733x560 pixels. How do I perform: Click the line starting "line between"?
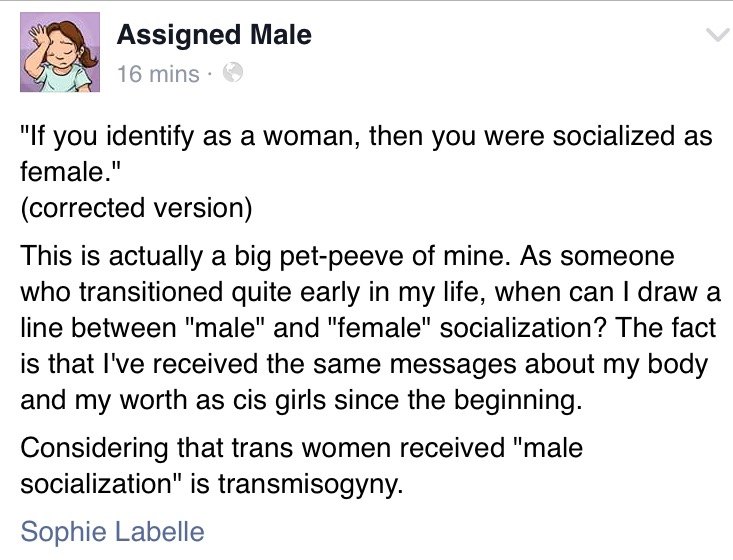click(368, 328)
